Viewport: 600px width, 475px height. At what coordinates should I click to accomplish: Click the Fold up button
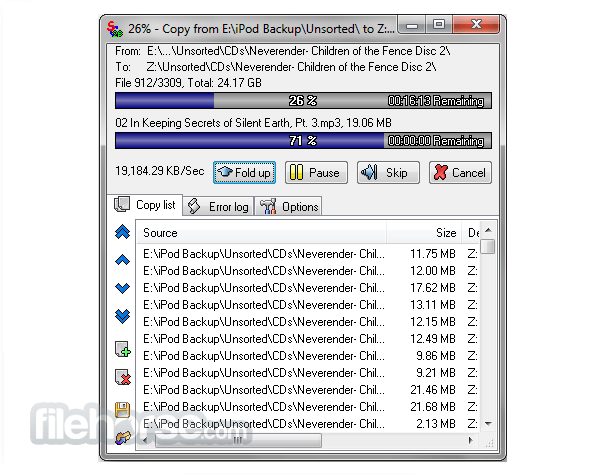(245, 173)
